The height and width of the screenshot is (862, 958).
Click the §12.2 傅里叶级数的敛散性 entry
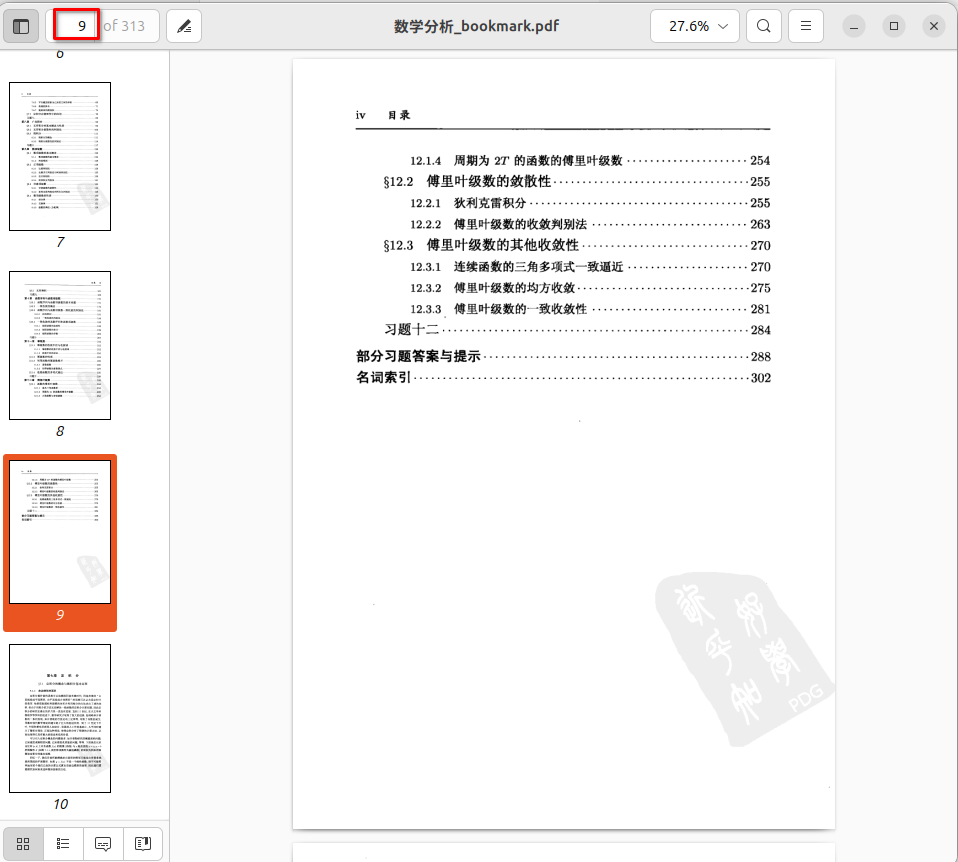pyautogui.click(x=467, y=182)
